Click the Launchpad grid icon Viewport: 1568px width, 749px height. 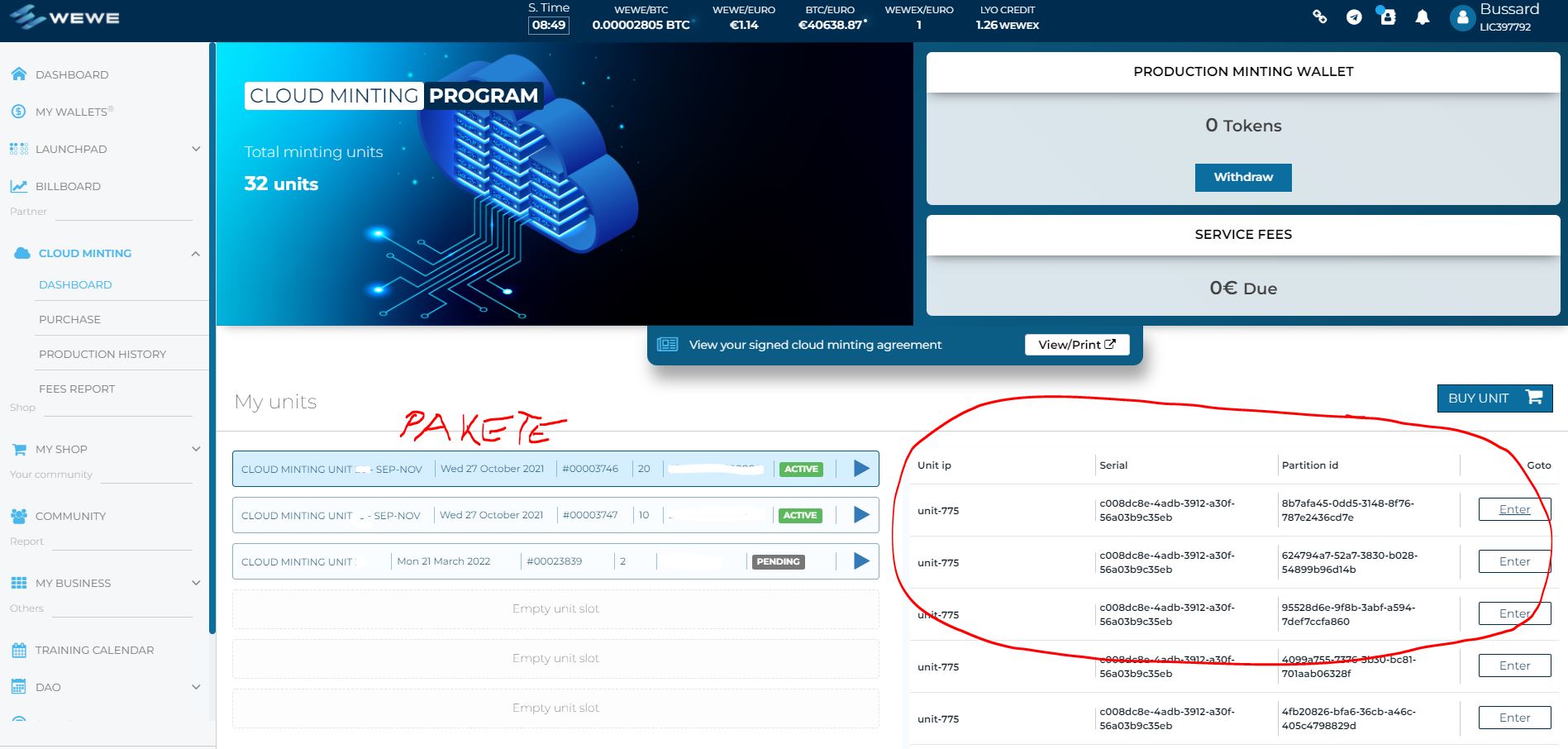tap(19, 149)
